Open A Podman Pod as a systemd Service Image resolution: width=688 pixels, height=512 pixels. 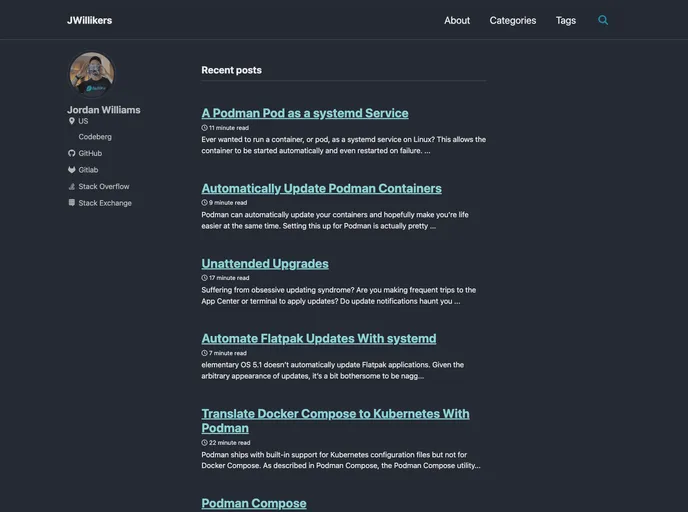coord(305,113)
